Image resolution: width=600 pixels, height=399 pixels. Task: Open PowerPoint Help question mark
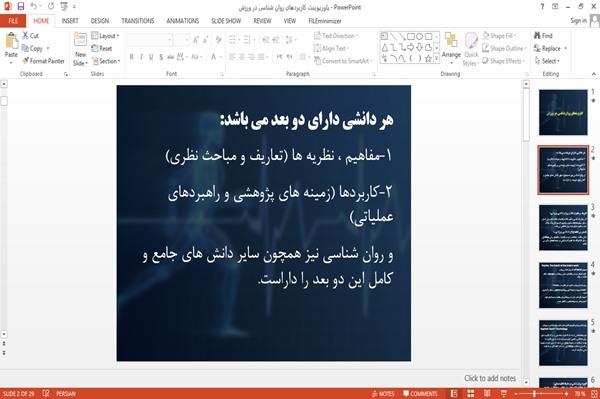(542, 7)
